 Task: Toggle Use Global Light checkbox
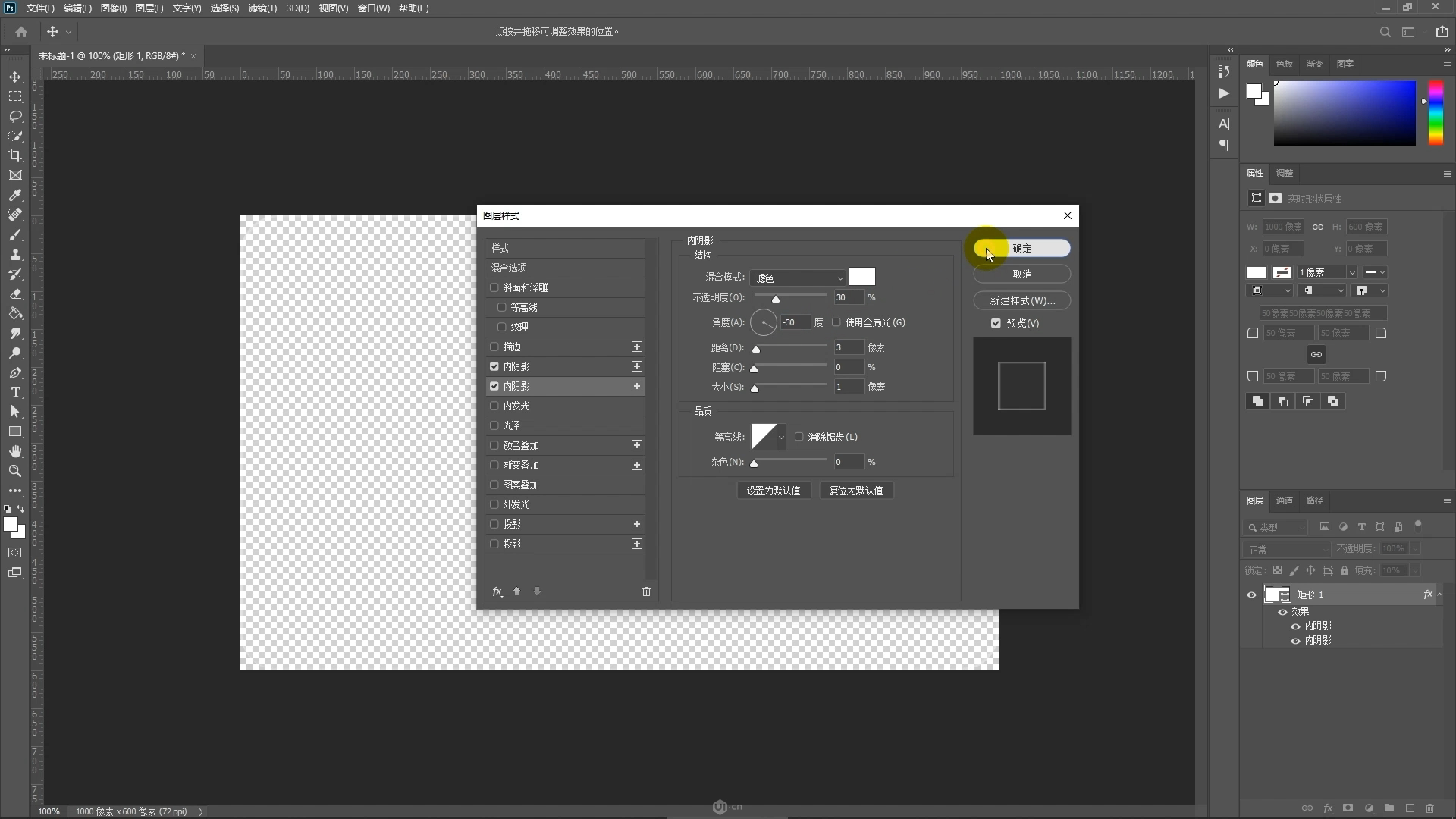(836, 322)
